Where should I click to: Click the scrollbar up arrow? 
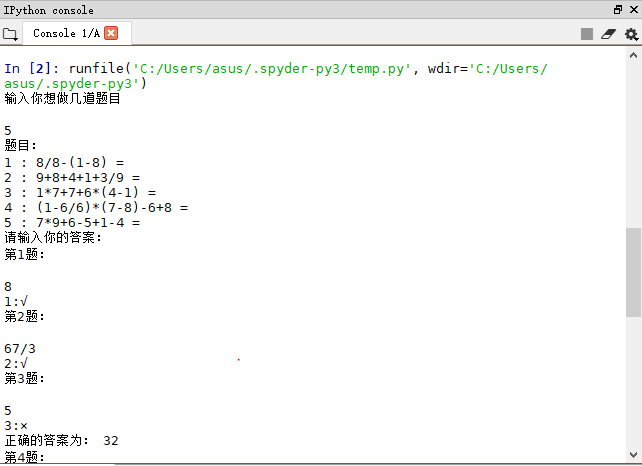click(633, 55)
